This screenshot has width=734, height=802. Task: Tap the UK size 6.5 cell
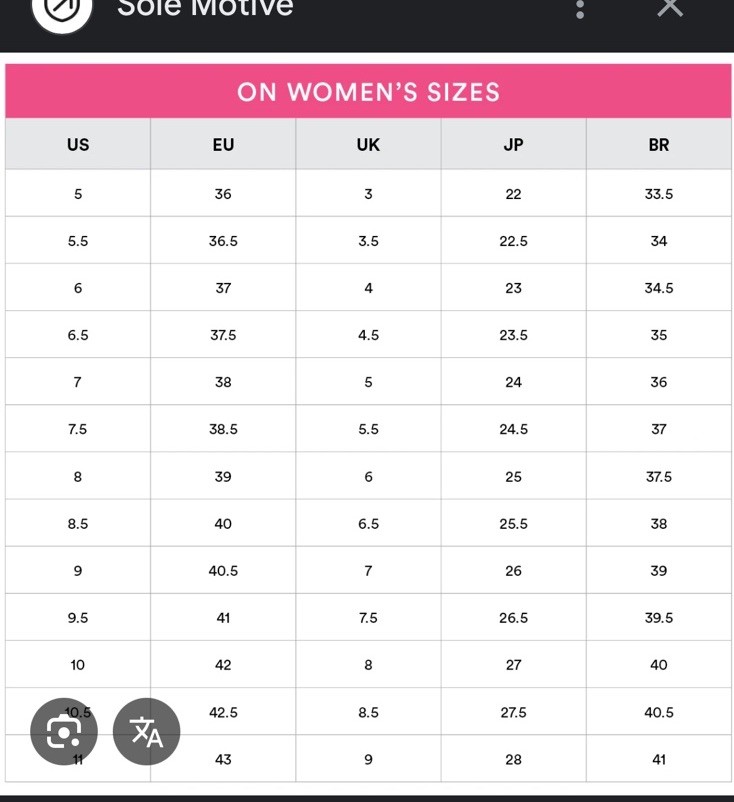[x=368, y=523]
